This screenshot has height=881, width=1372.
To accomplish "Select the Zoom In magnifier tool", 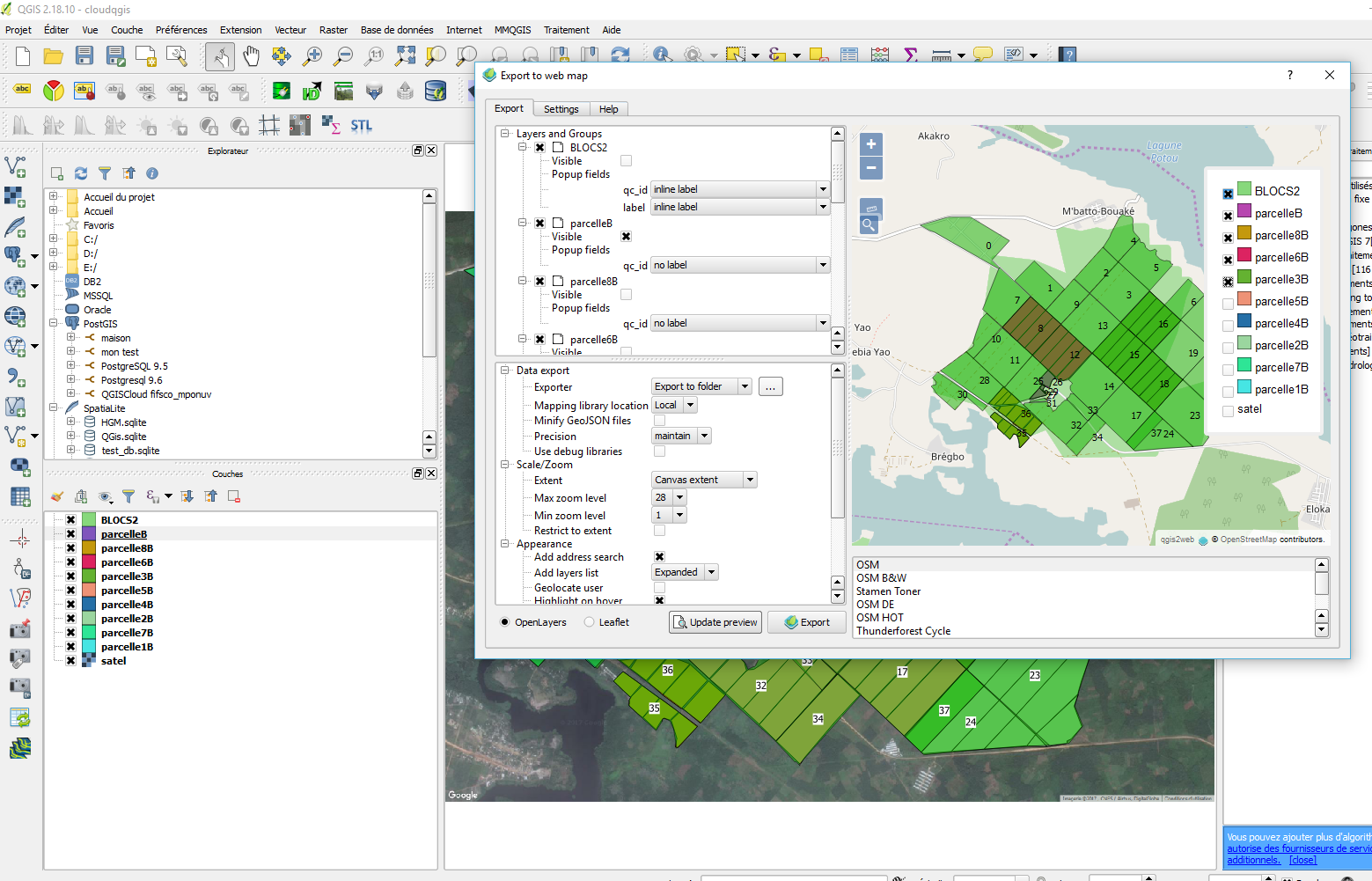I will (x=311, y=55).
